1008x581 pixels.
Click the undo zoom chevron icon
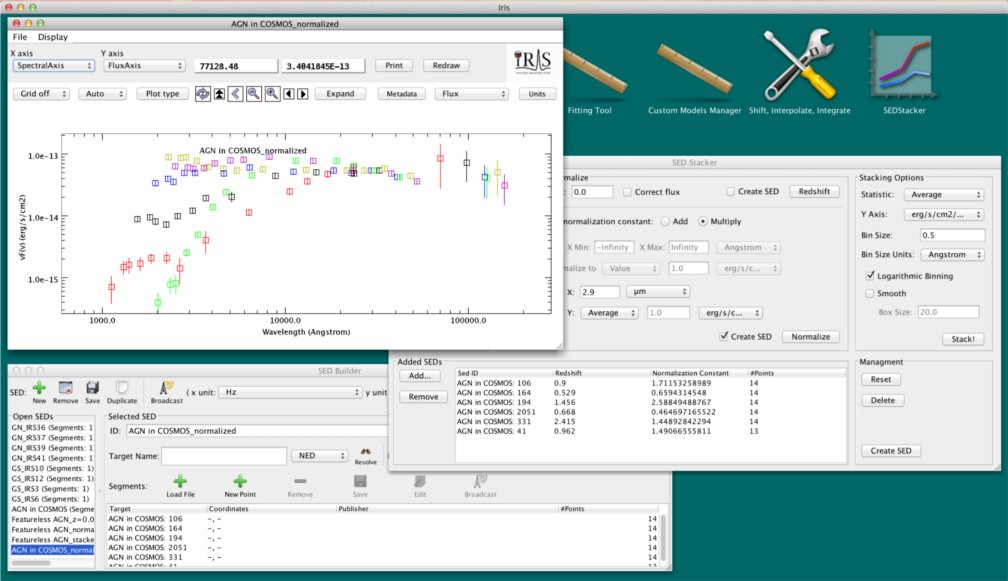click(235, 94)
